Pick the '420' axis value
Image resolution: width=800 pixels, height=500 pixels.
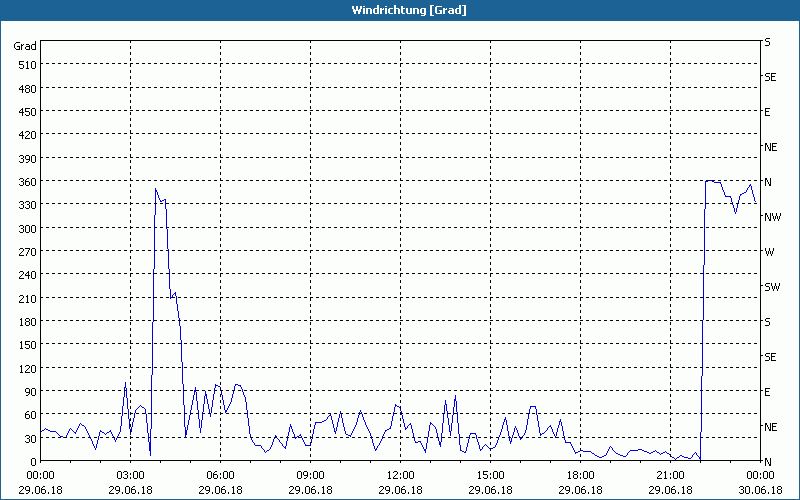[27, 135]
